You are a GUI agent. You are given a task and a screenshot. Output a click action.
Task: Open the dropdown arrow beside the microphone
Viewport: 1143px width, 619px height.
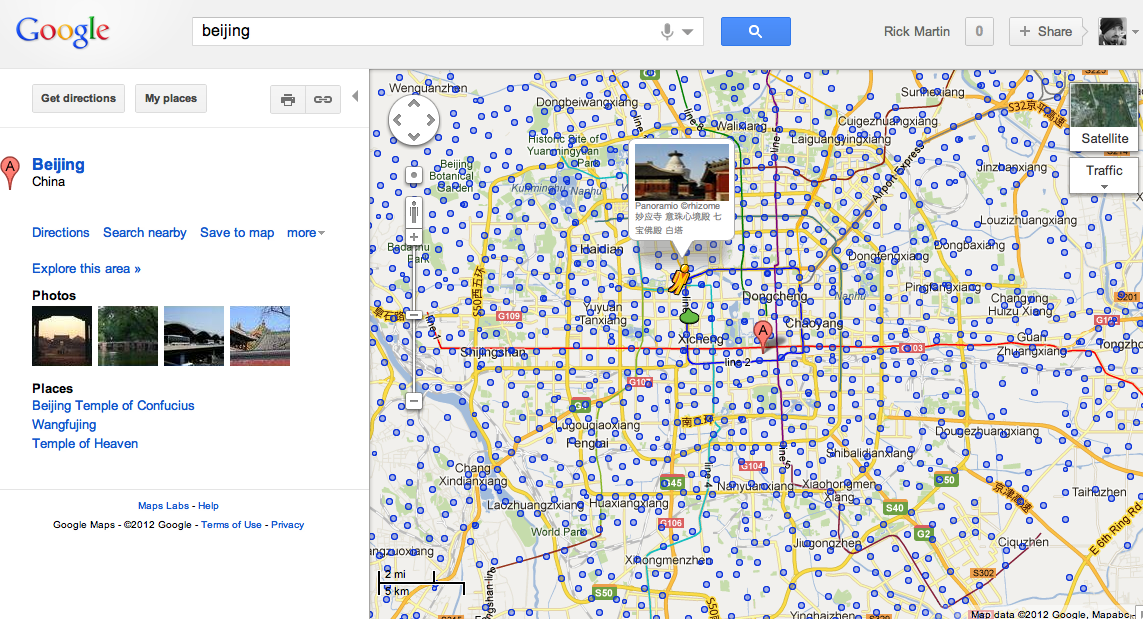click(687, 32)
